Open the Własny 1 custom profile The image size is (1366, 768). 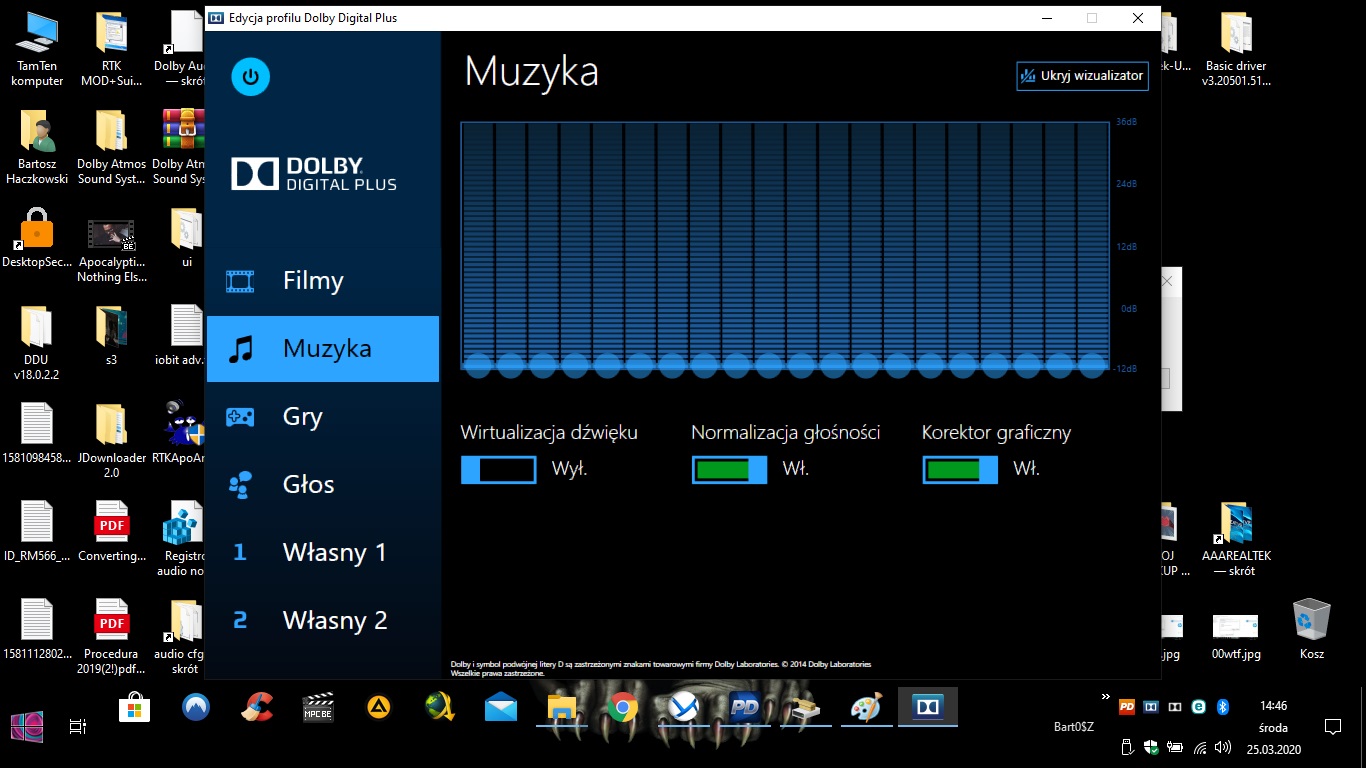pyautogui.click(x=323, y=553)
